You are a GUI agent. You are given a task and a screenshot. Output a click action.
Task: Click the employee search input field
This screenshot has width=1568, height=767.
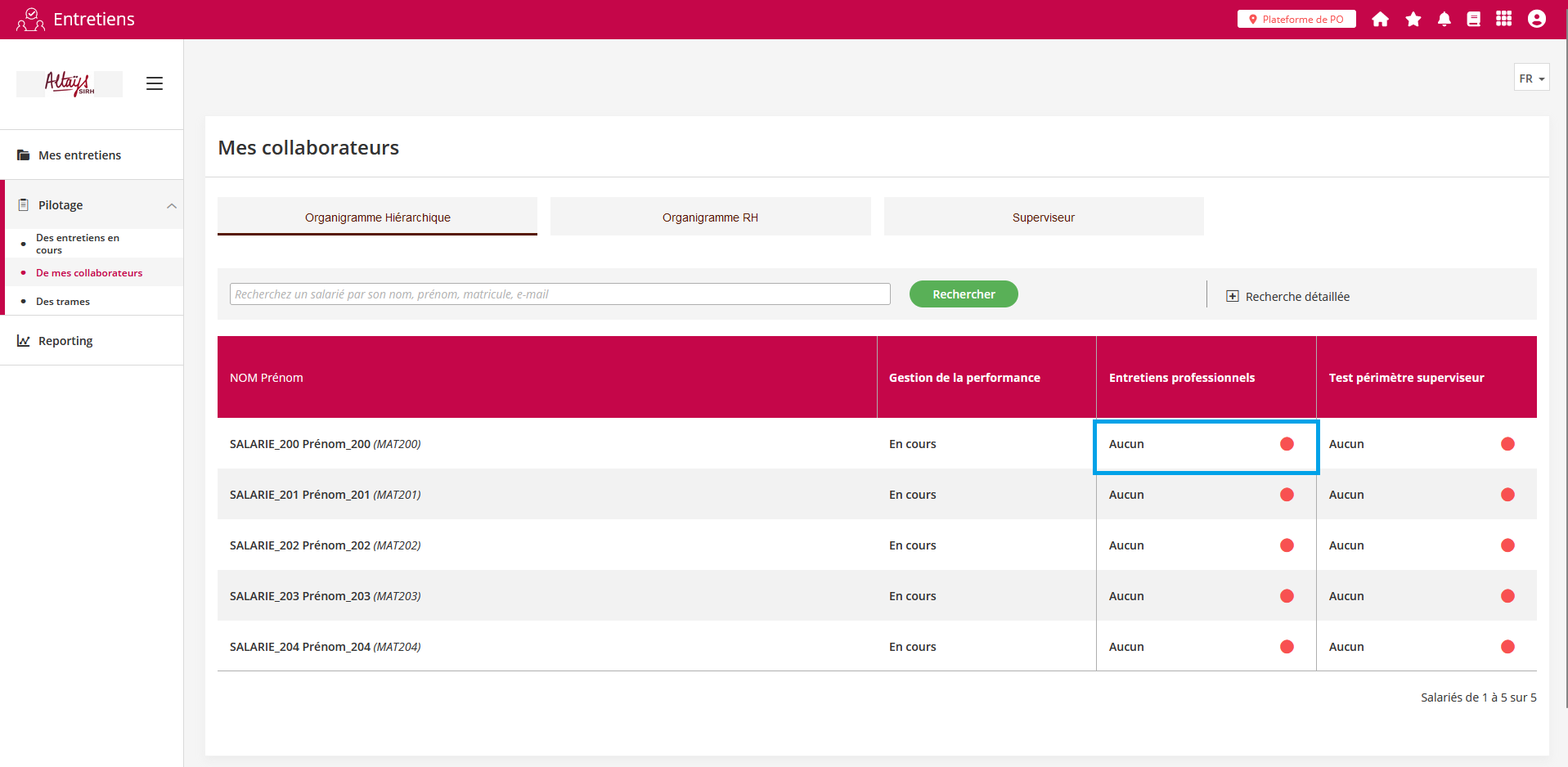(559, 294)
